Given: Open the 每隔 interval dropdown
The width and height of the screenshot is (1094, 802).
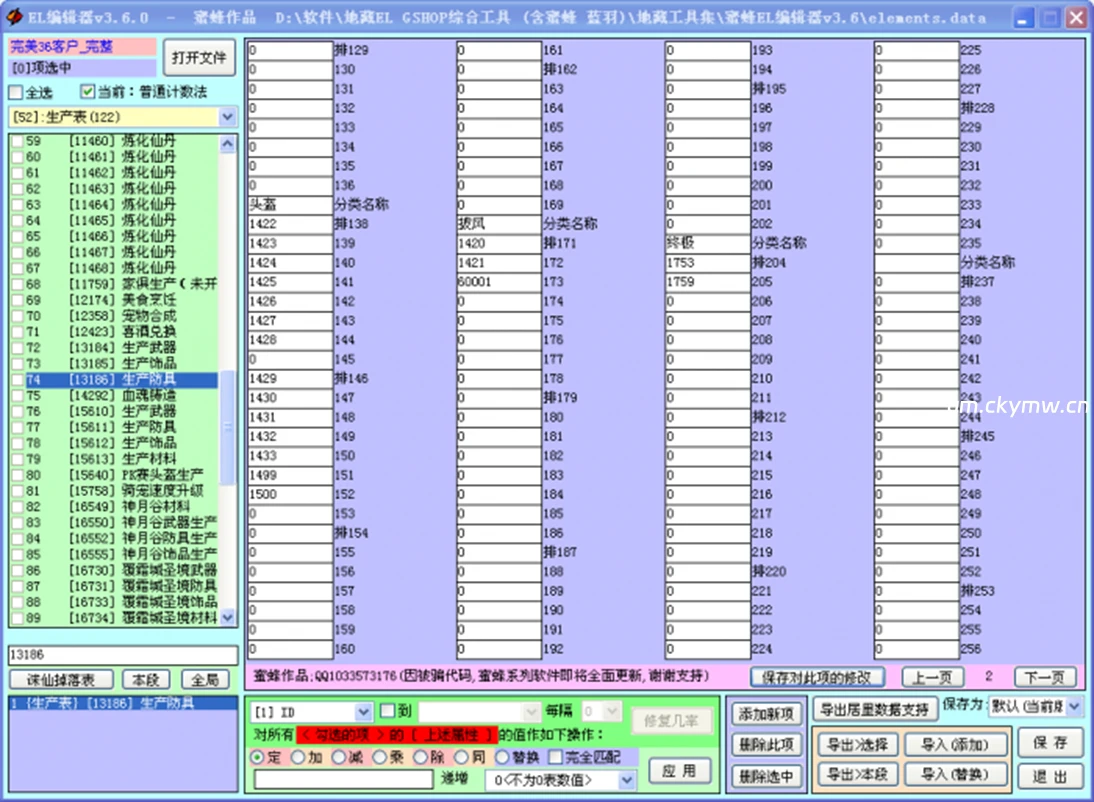Looking at the screenshot, I should [x=612, y=712].
